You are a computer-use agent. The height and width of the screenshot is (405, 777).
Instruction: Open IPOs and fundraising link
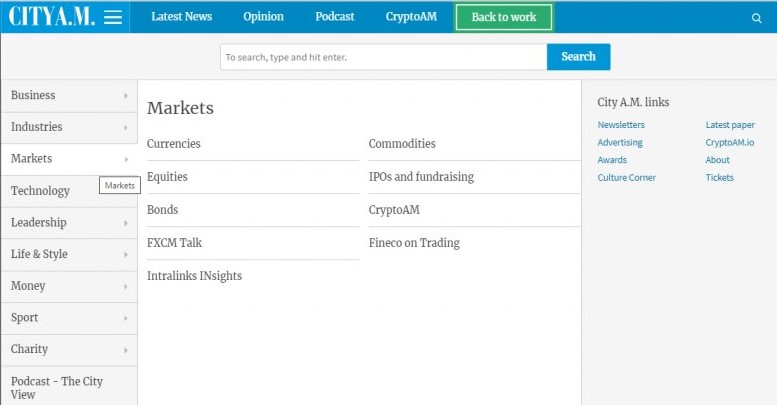[x=421, y=177]
